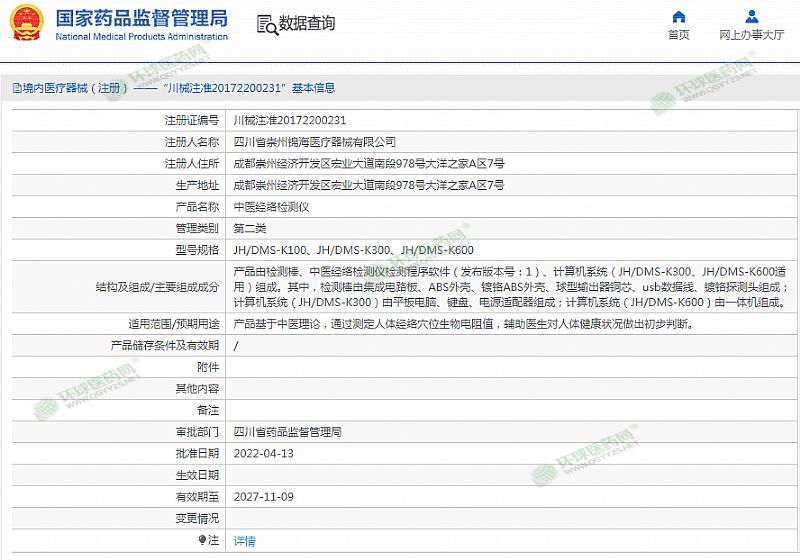Click the registration number 川械注准20172200231 cell
800x560 pixels.
point(290,120)
